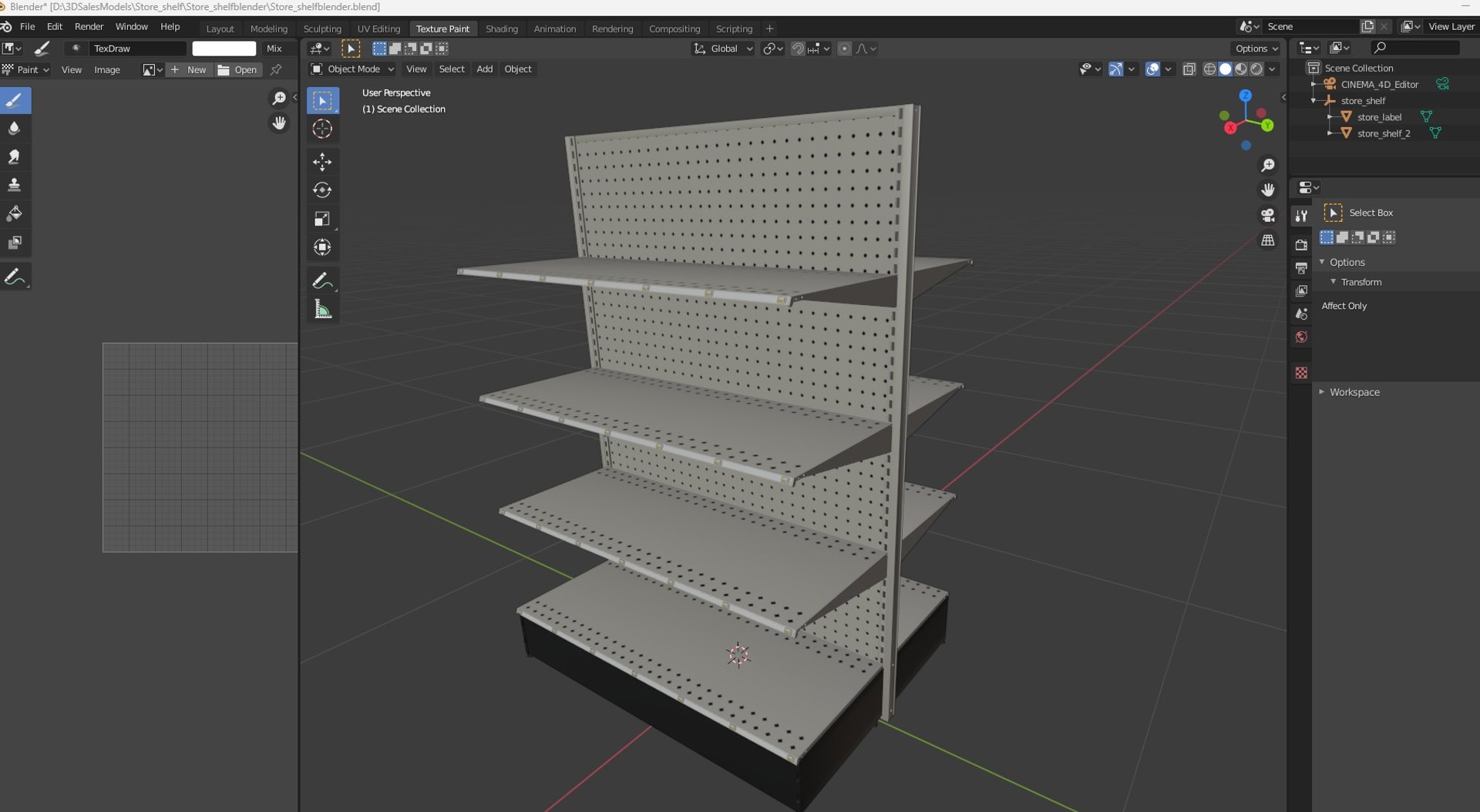The height and width of the screenshot is (812, 1480).
Task: Switch to material preview shading
Action: click(1240, 69)
